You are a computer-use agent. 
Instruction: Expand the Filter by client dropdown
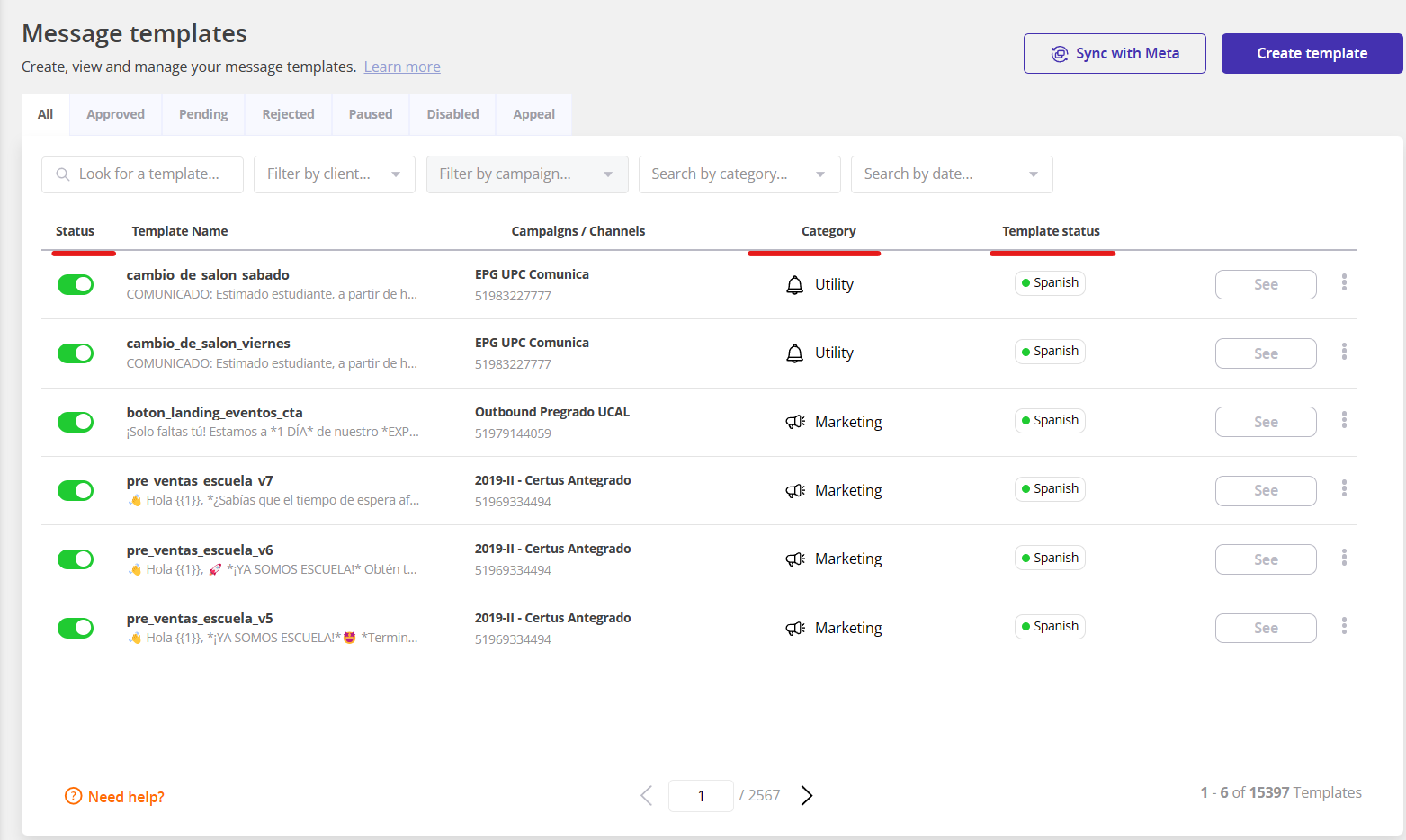click(x=334, y=174)
